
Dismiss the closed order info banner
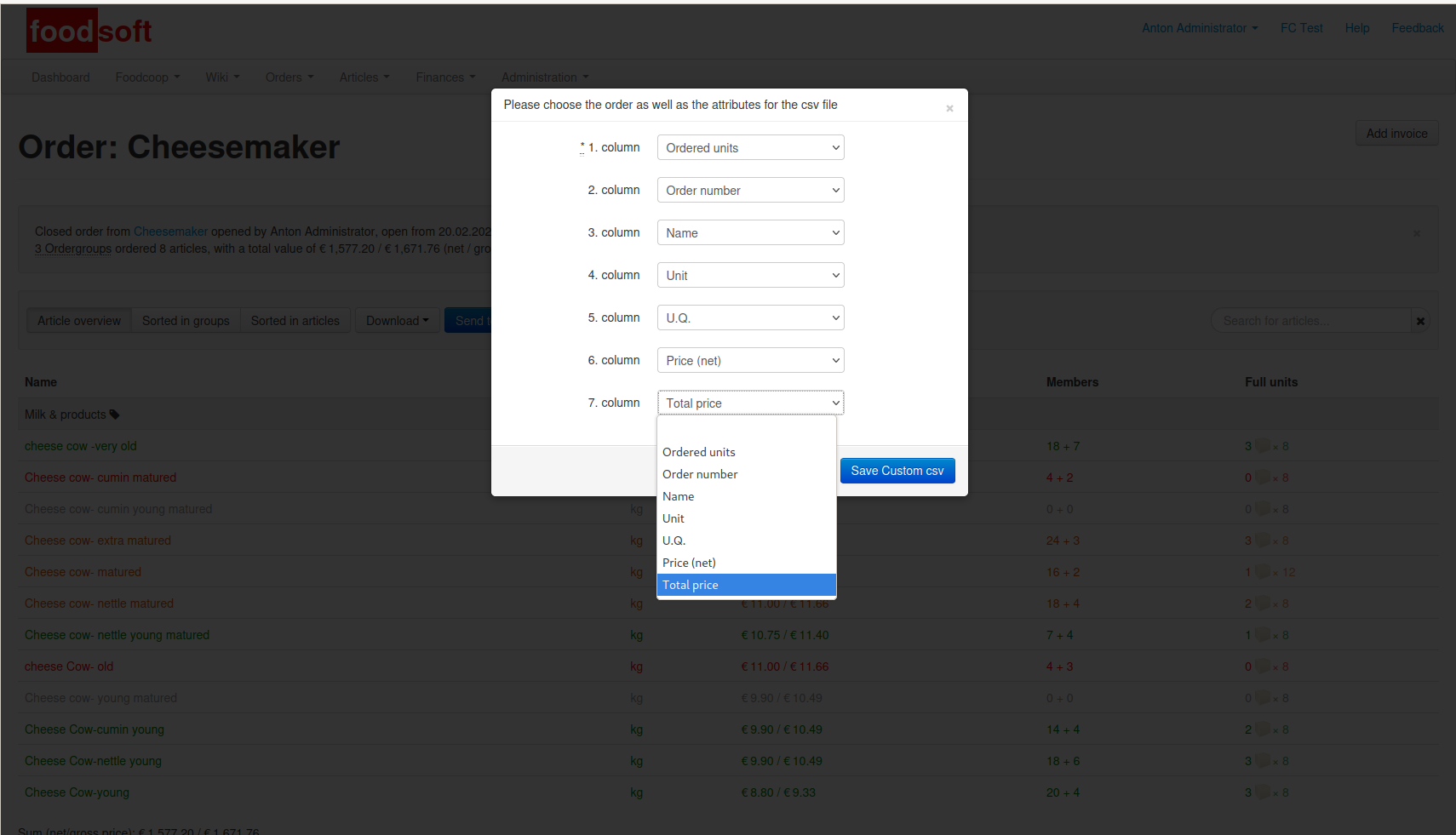click(1417, 233)
